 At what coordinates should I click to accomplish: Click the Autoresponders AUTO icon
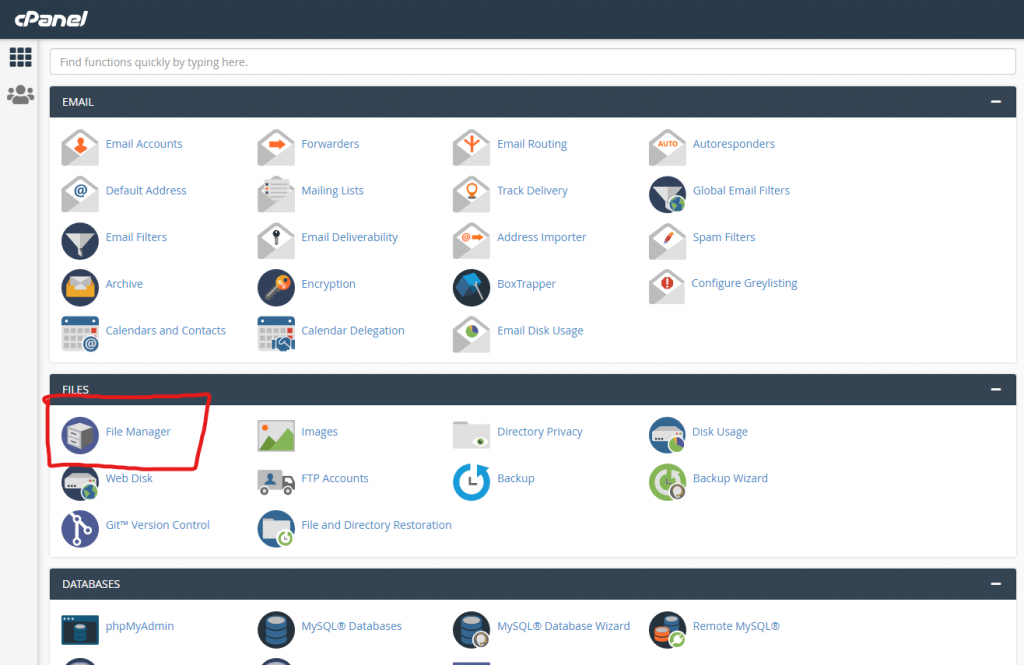pyautogui.click(x=667, y=147)
